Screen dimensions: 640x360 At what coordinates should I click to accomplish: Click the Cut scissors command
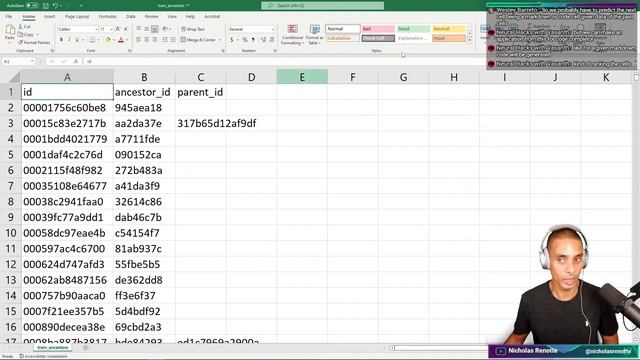pyautogui.click(x=24, y=27)
